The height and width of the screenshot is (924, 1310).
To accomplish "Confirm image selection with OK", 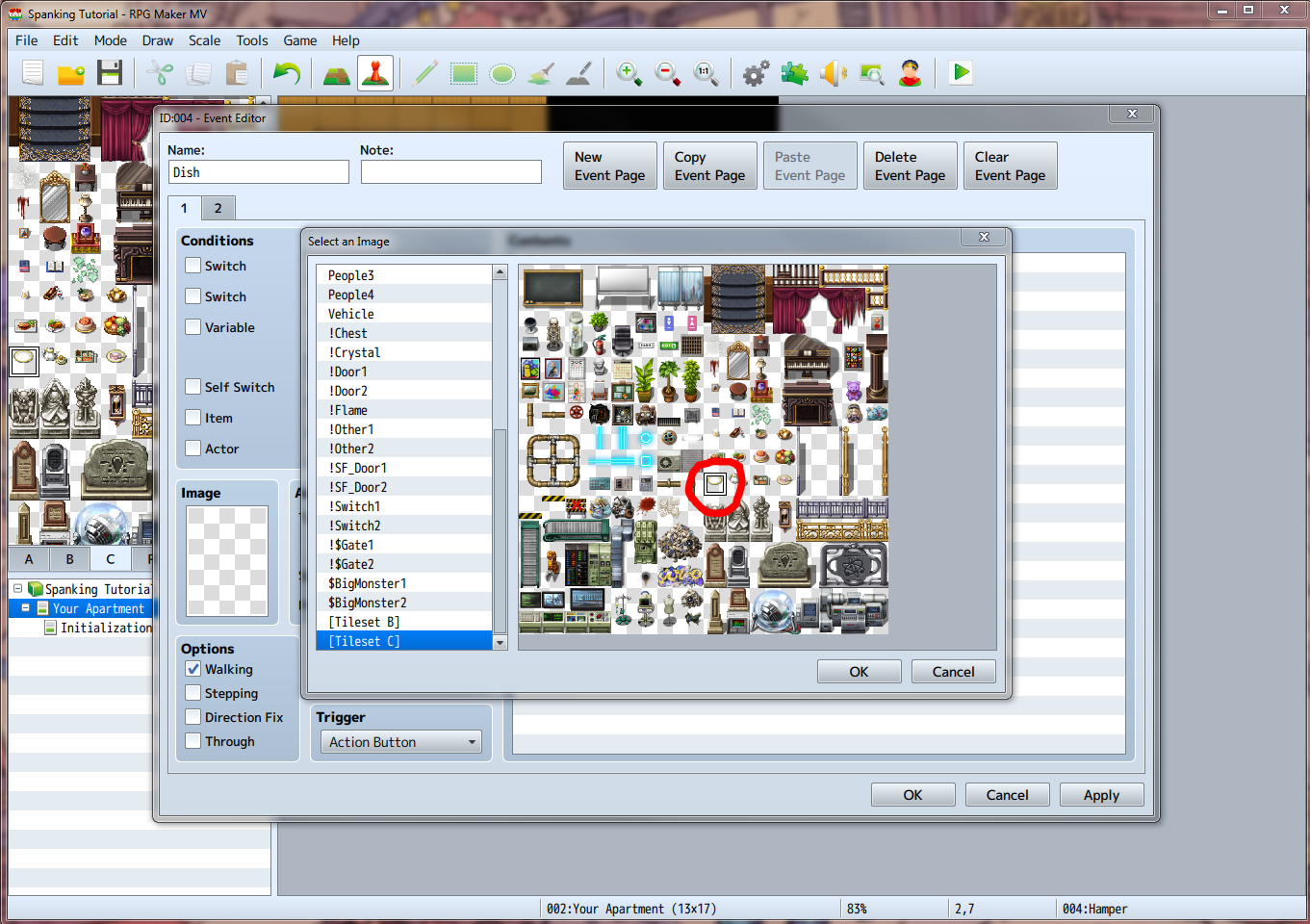I will click(x=860, y=672).
